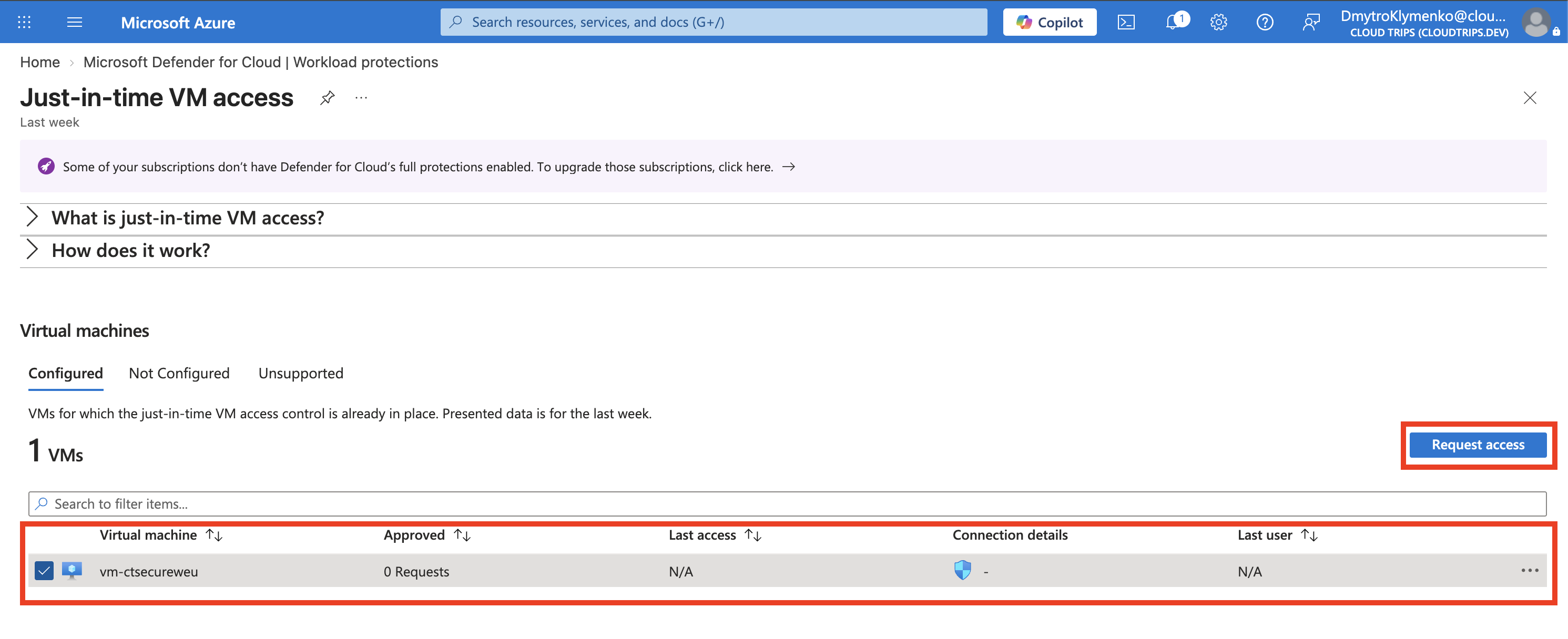Screen dimensions: 1568x639
Task: Click the shield icon in Connection details
Action: 962,570
